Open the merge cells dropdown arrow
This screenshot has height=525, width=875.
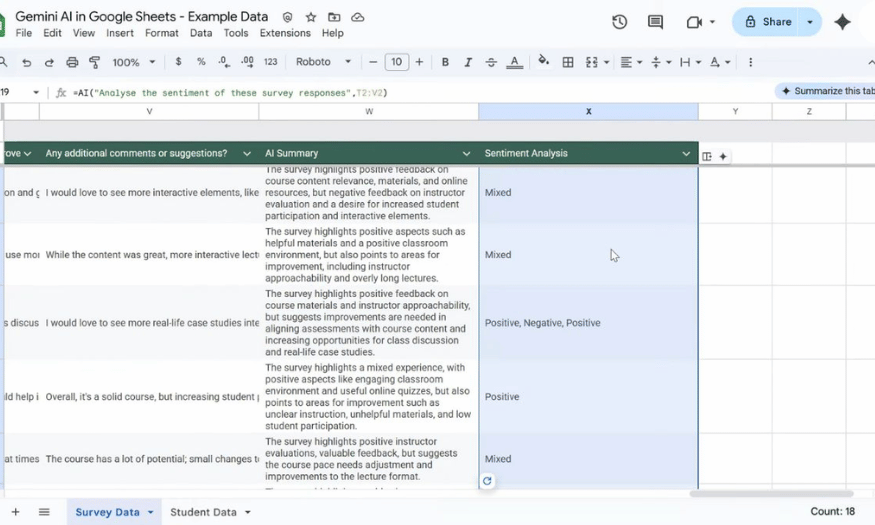[607, 62]
